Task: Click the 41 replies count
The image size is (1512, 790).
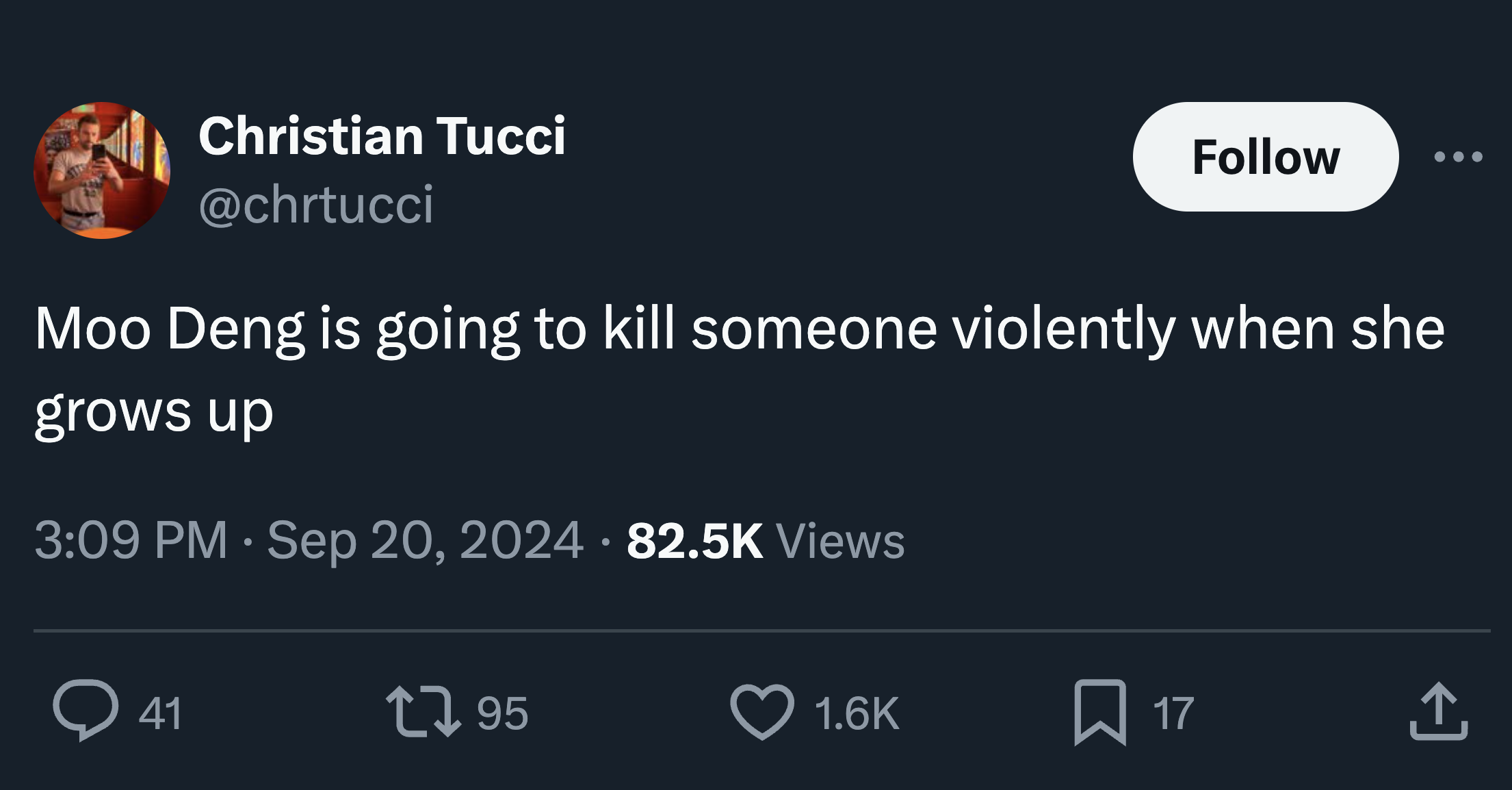Action: 160,713
